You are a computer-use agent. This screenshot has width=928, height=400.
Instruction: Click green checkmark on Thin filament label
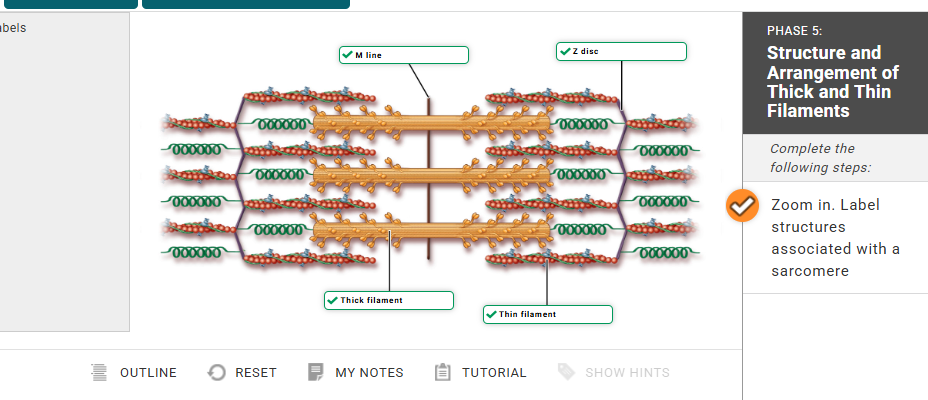click(x=490, y=315)
